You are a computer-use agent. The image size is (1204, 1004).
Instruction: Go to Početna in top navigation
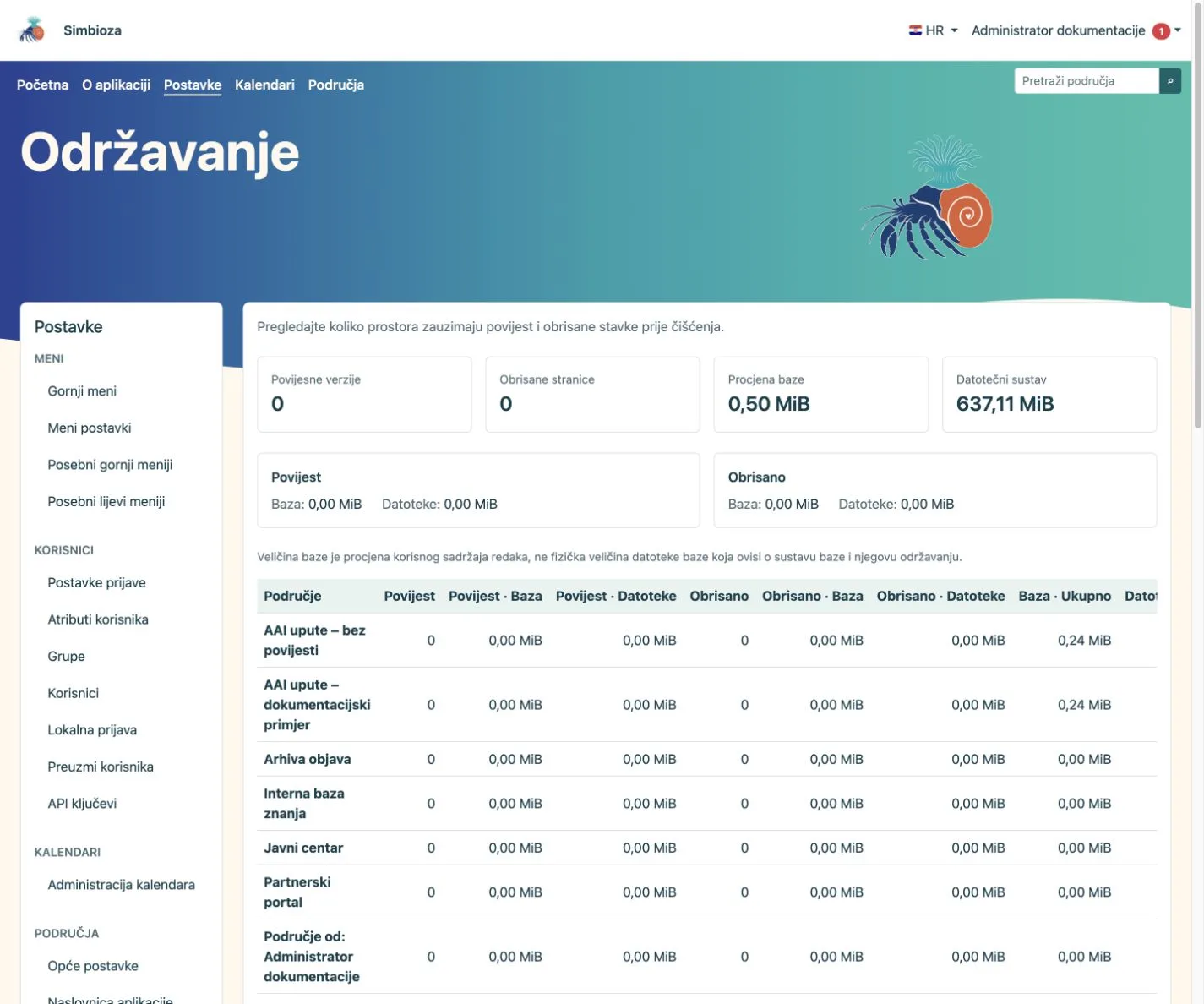coord(42,85)
